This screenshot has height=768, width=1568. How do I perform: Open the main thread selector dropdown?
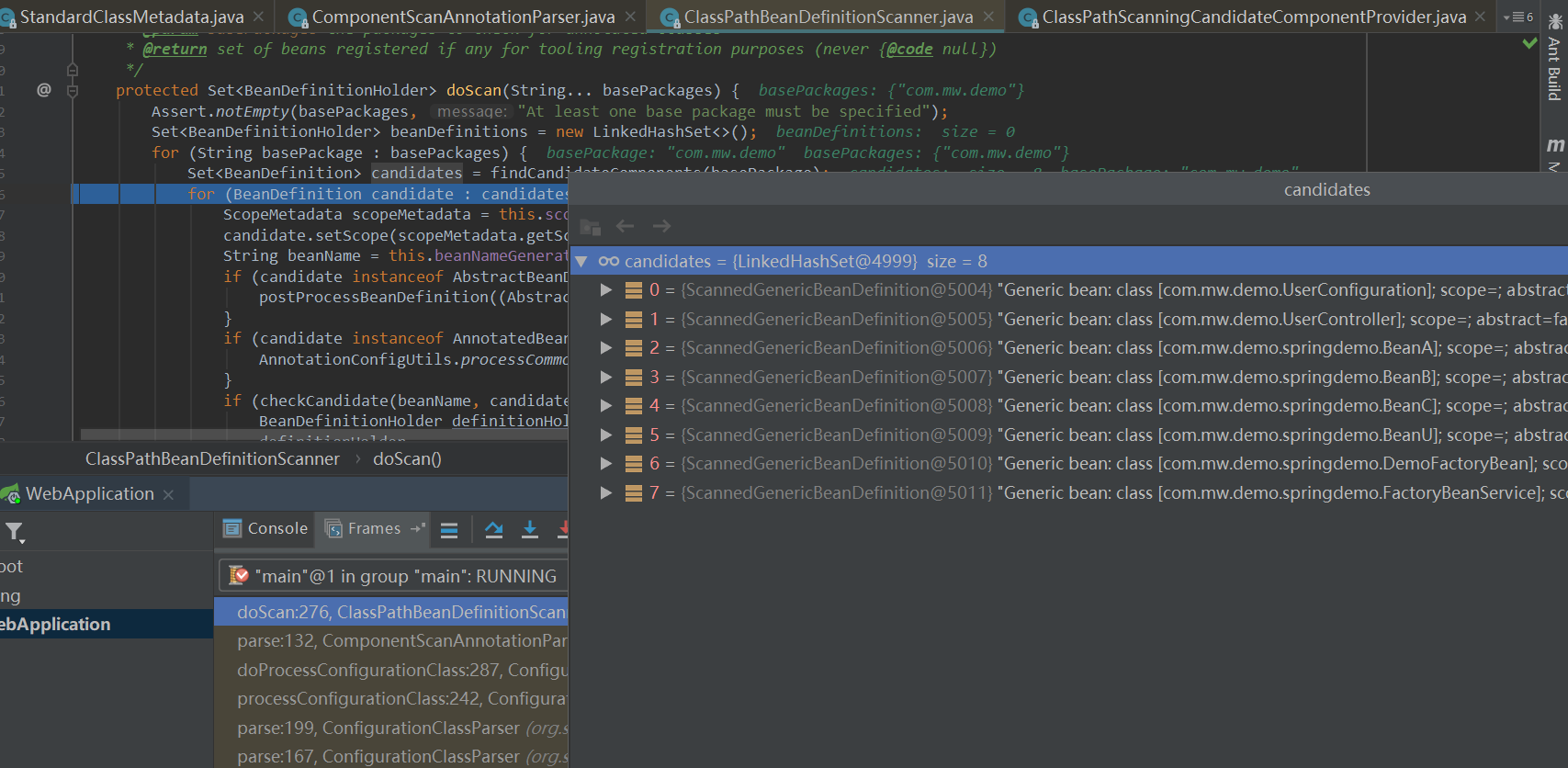(393, 576)
